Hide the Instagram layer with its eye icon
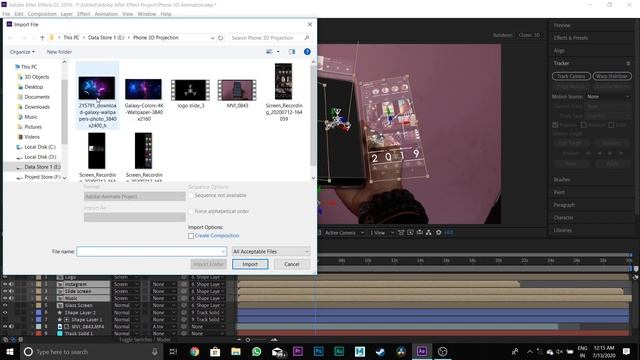Image resolution: width=640 pixels, height=360 pixels. 5,284
